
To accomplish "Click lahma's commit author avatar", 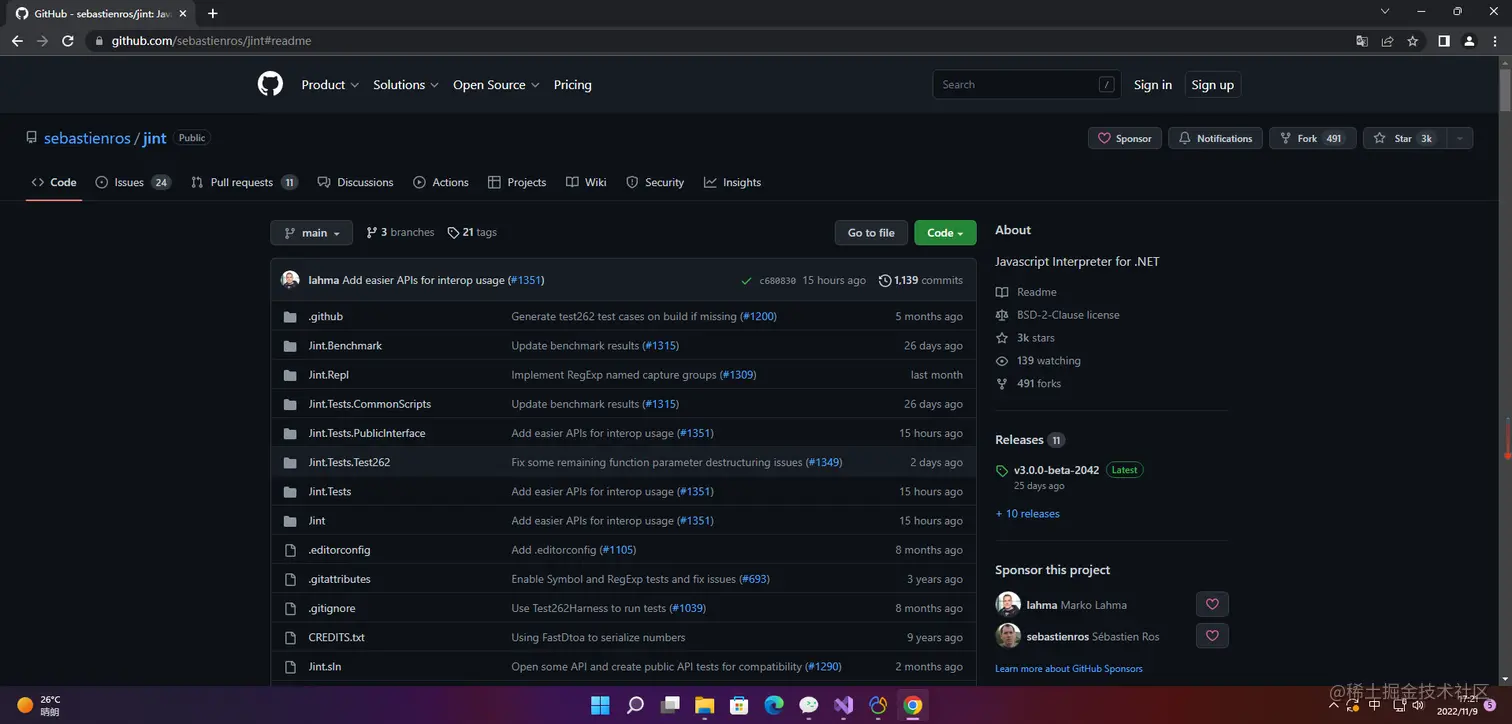I will (x=290, y=280).
